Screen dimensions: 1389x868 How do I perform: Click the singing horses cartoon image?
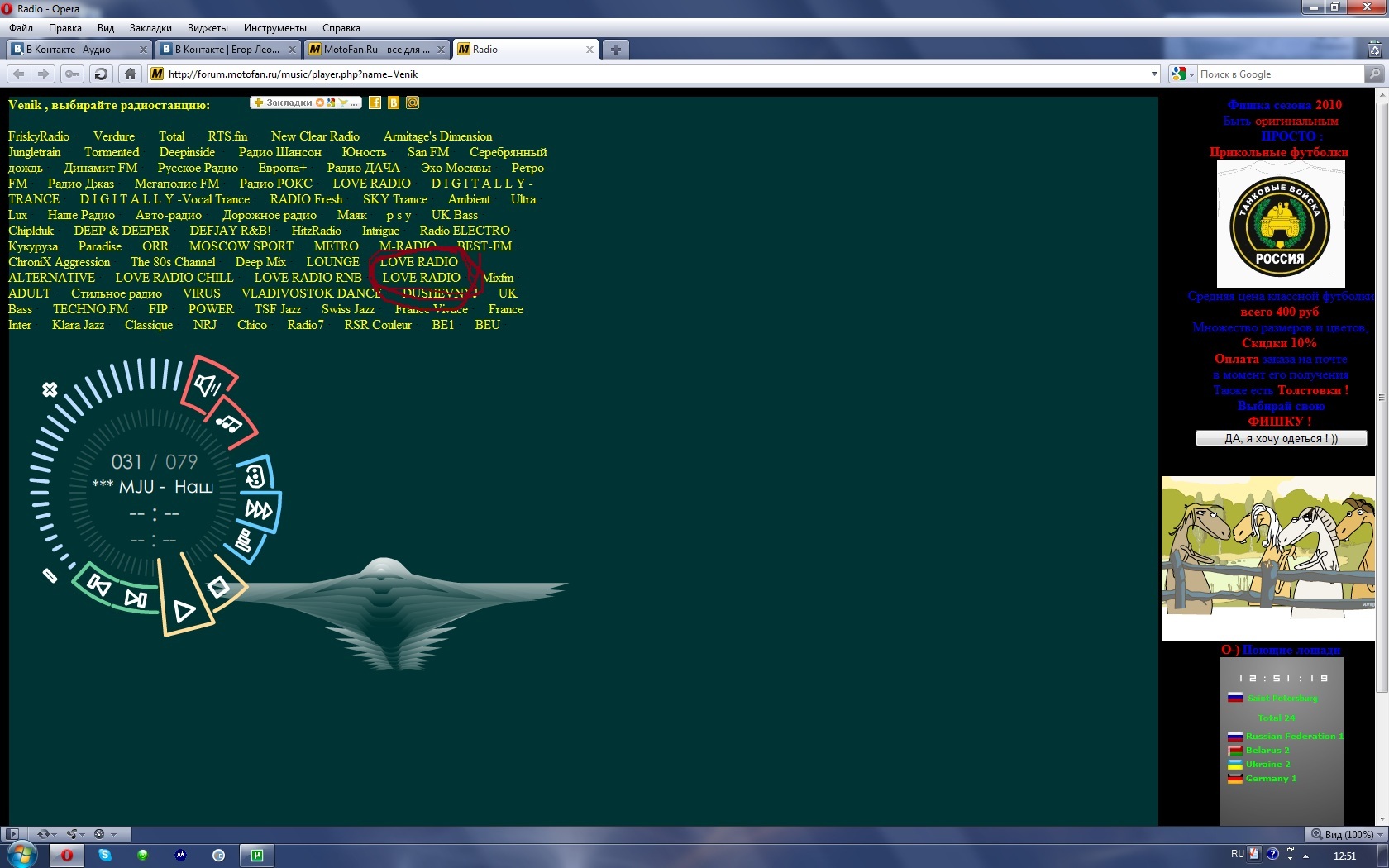1268,558
